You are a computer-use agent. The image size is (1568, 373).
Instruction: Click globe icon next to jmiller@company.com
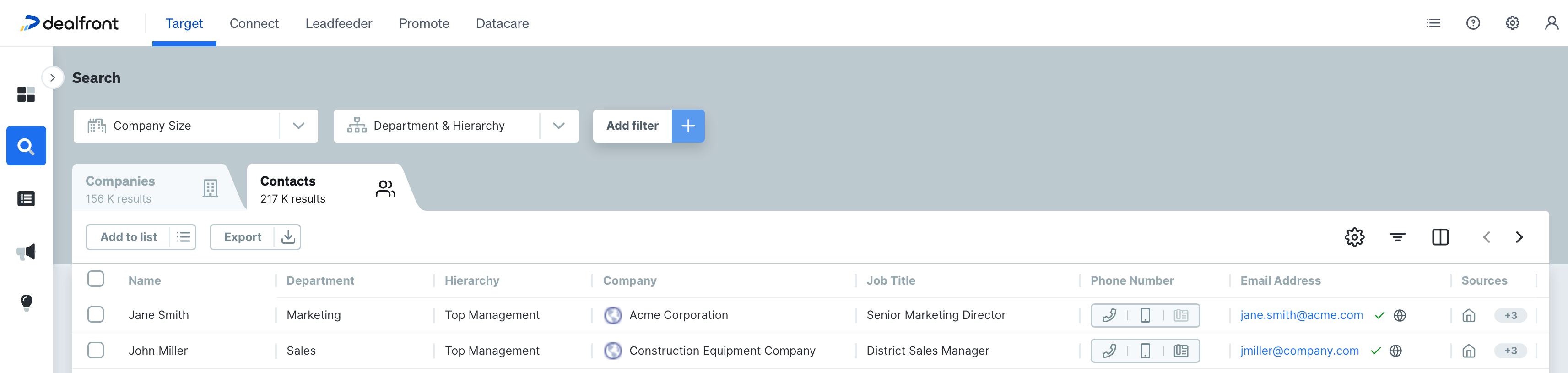tap(1396, 351)
